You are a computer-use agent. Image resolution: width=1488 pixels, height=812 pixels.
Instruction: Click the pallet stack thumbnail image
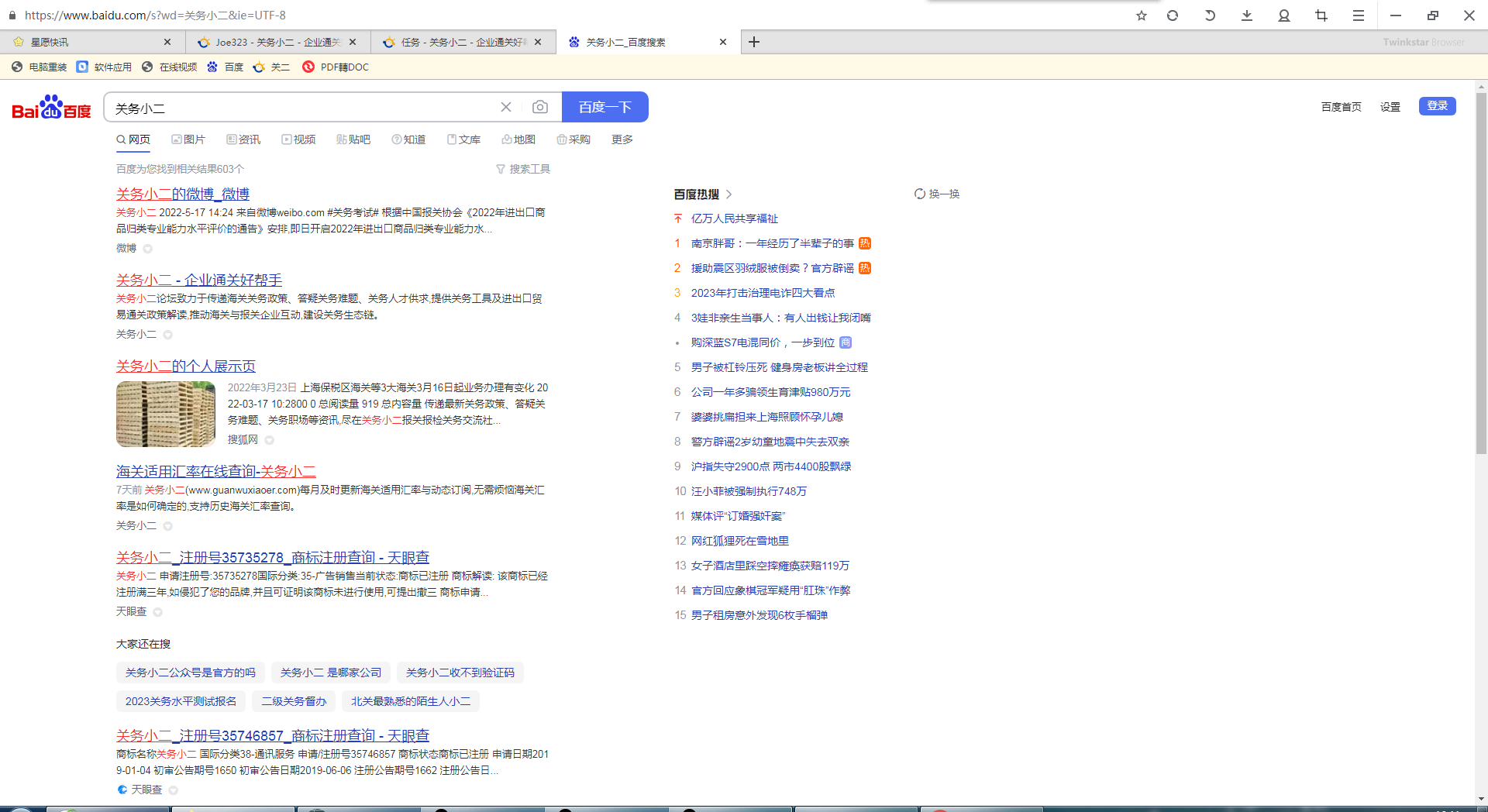tap(166, 414)
